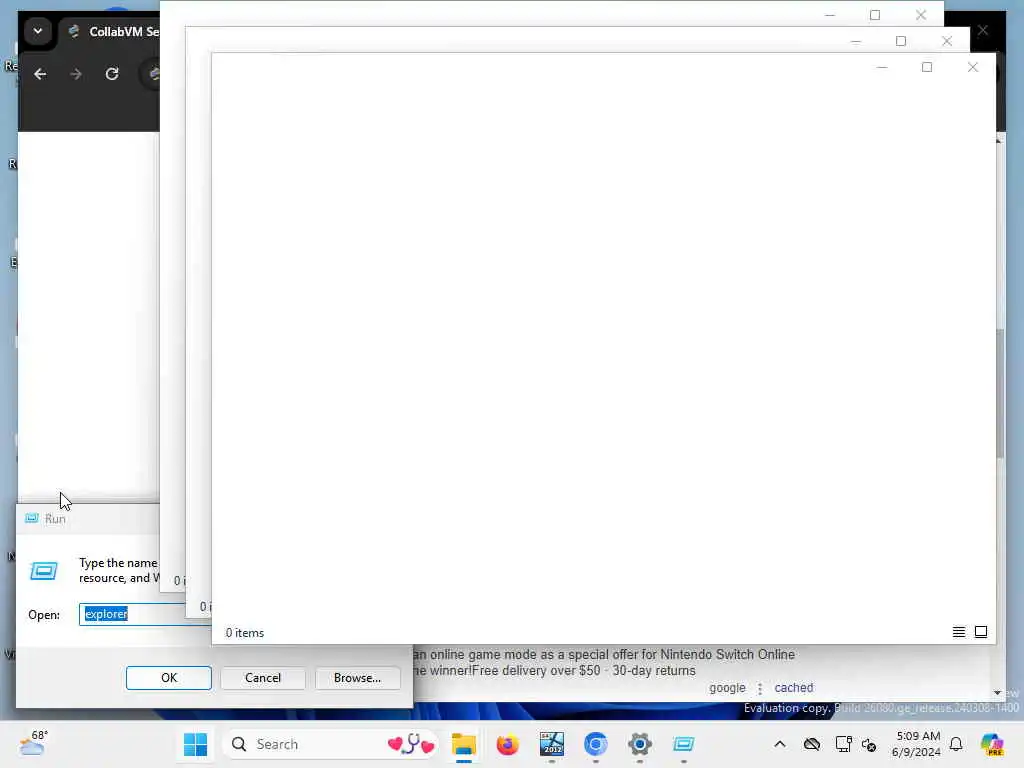
Task: Show hidden system tray icons
Action: (780, 744)
